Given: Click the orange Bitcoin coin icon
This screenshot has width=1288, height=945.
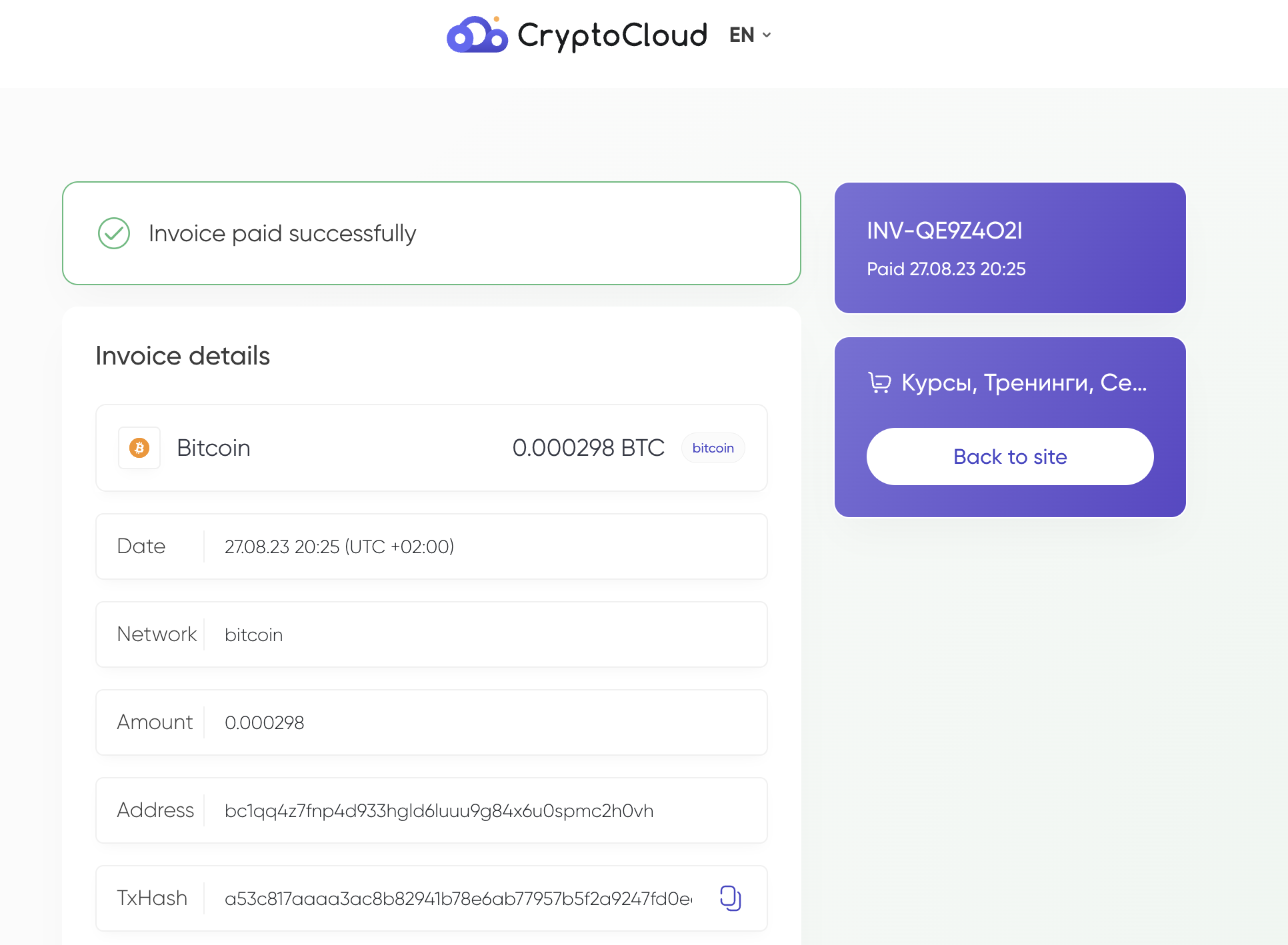Looking at the screenshot, I should pyautogui.click(x=139, y=448).
